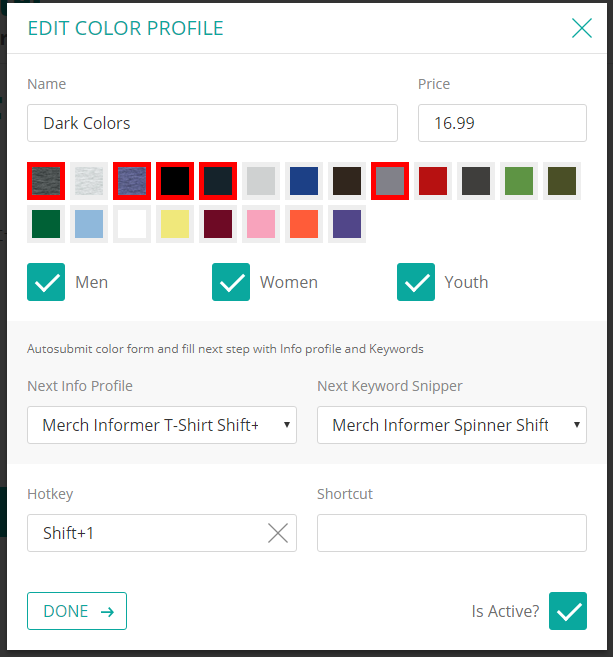Toggle the Is Active checkbox
The width and height of the screenshot is (613, 657).
(x=568, y=611)
